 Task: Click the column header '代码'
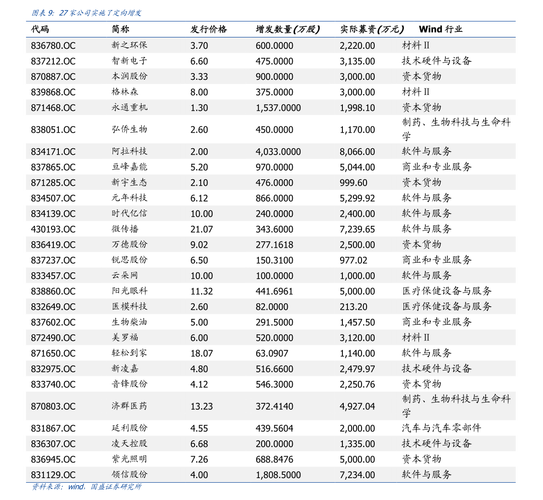pos(40,29)
